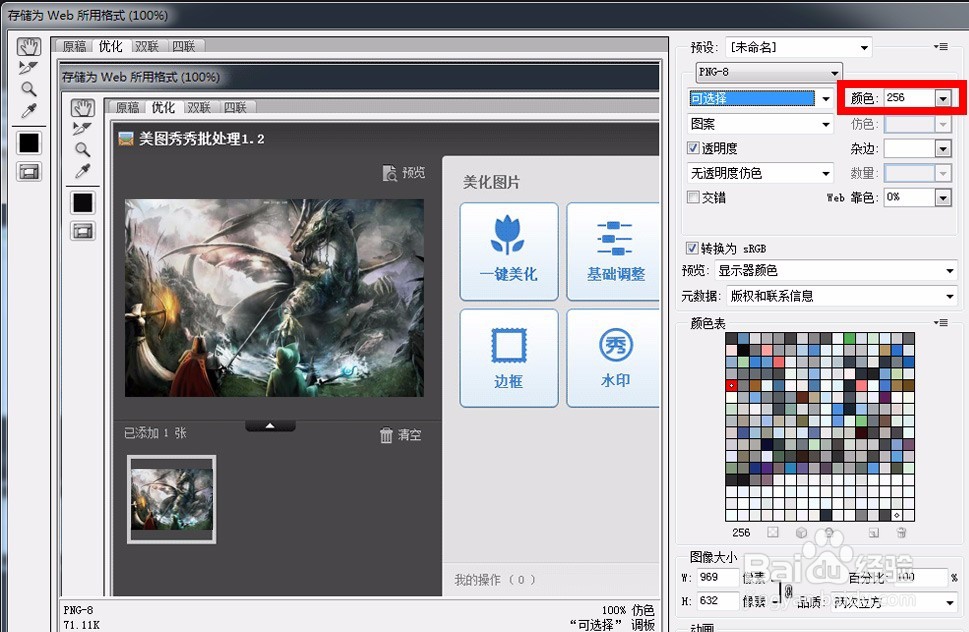Open the 无透明度仿色 dropdown
The image size is (969, 632).
tap(760, 174)
